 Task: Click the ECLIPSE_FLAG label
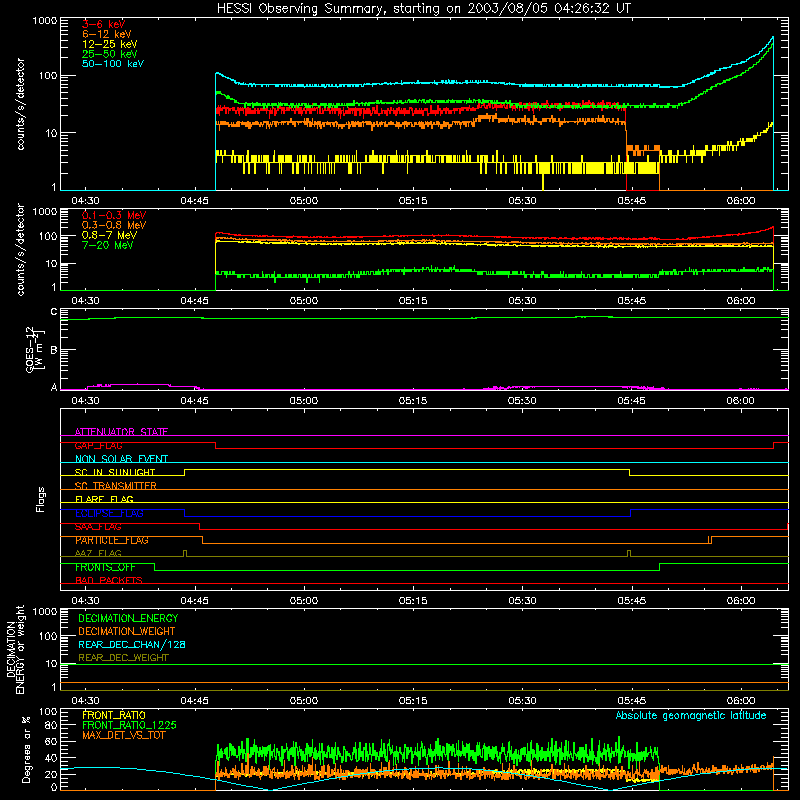[109, 513]
